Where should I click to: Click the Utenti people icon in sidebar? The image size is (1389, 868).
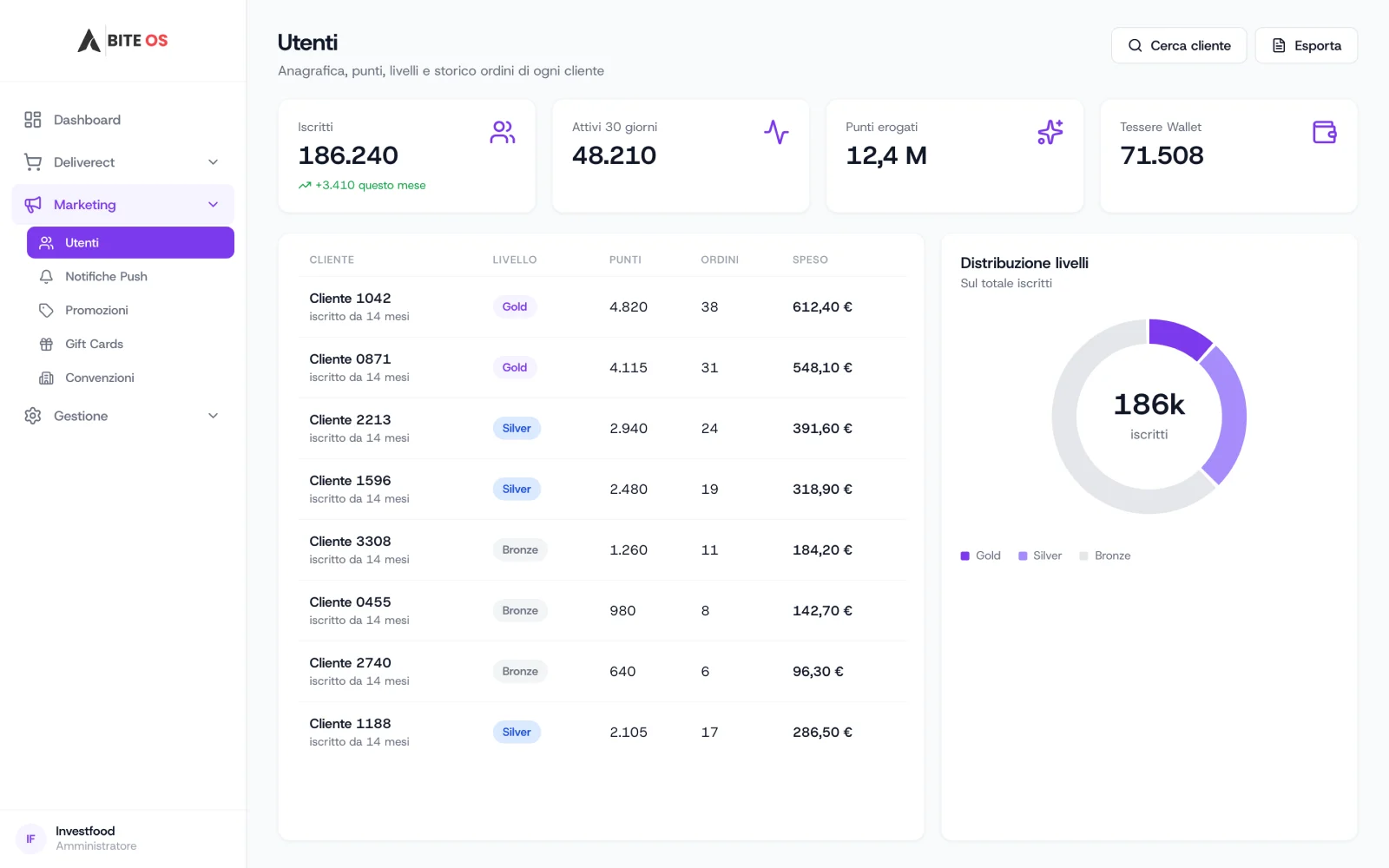47,243
